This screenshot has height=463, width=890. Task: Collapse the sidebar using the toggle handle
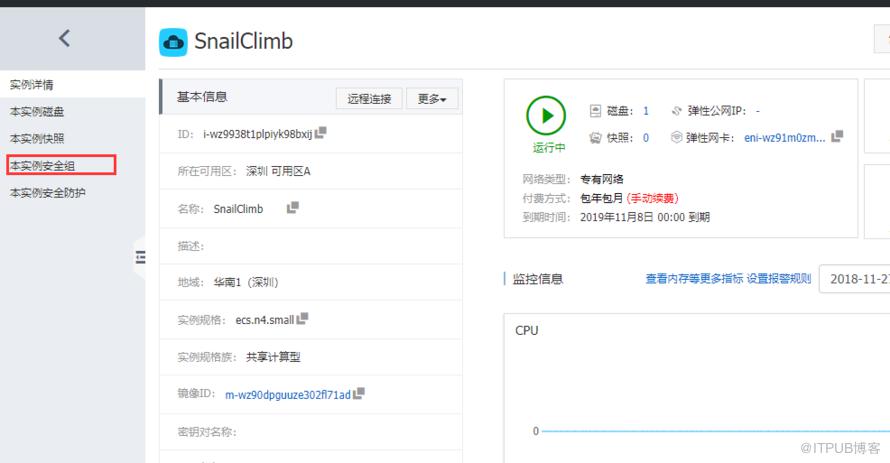pos(140,258)
